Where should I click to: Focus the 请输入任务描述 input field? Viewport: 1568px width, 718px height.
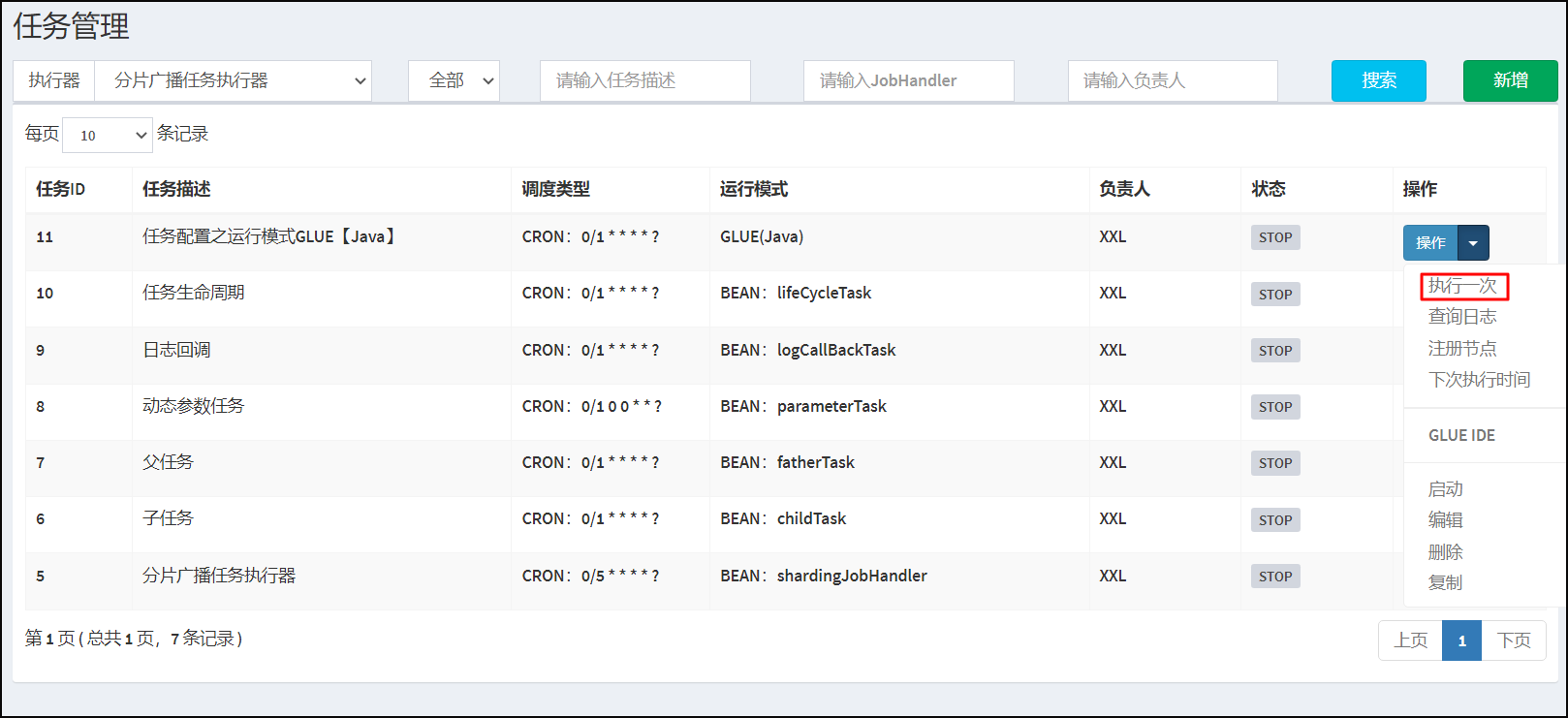(x=645, y=81)
